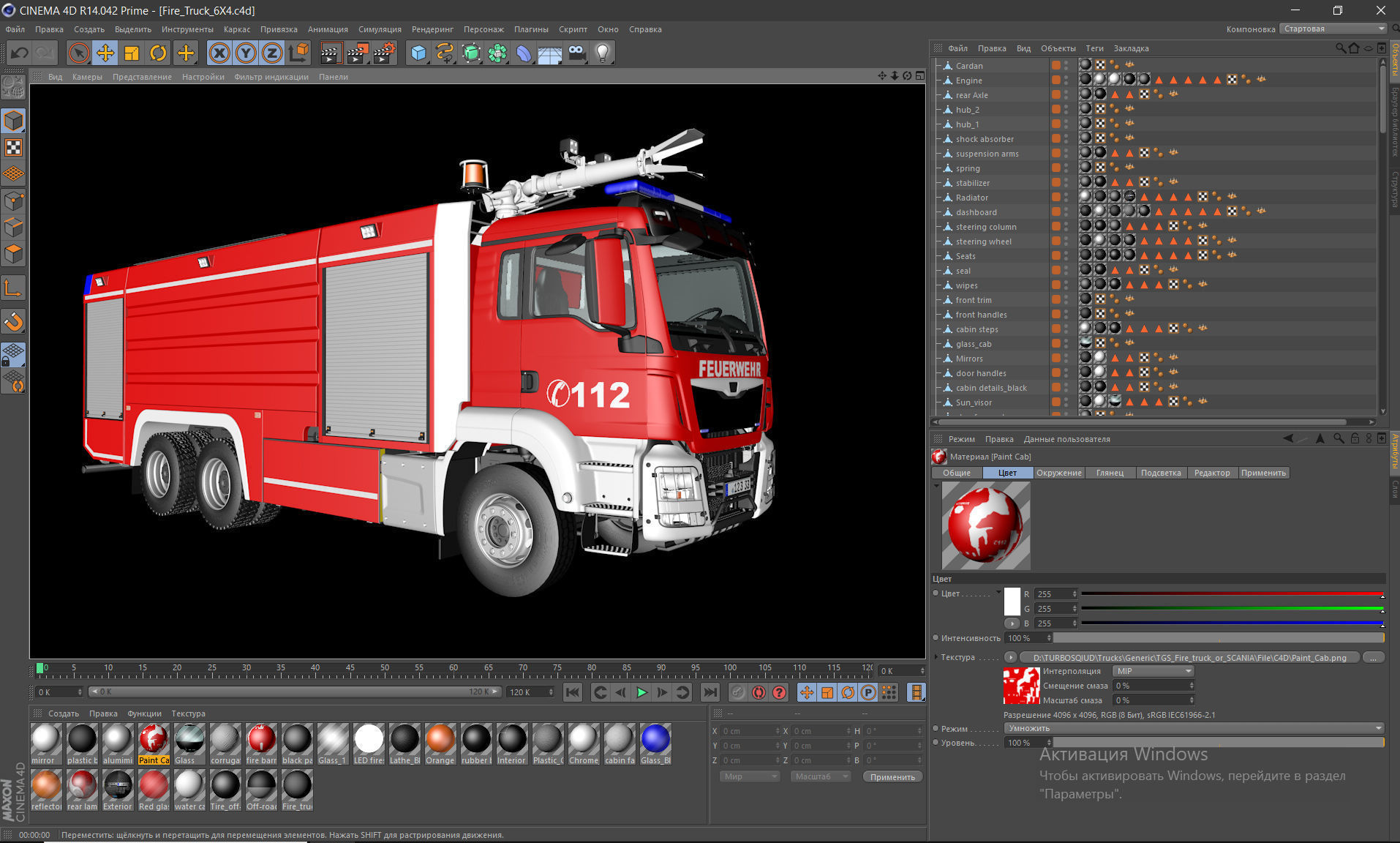Image resolution: width=1400 pixels, height=843 pixels.
Task: Switch to Edges mode
Action: point(13,227)
